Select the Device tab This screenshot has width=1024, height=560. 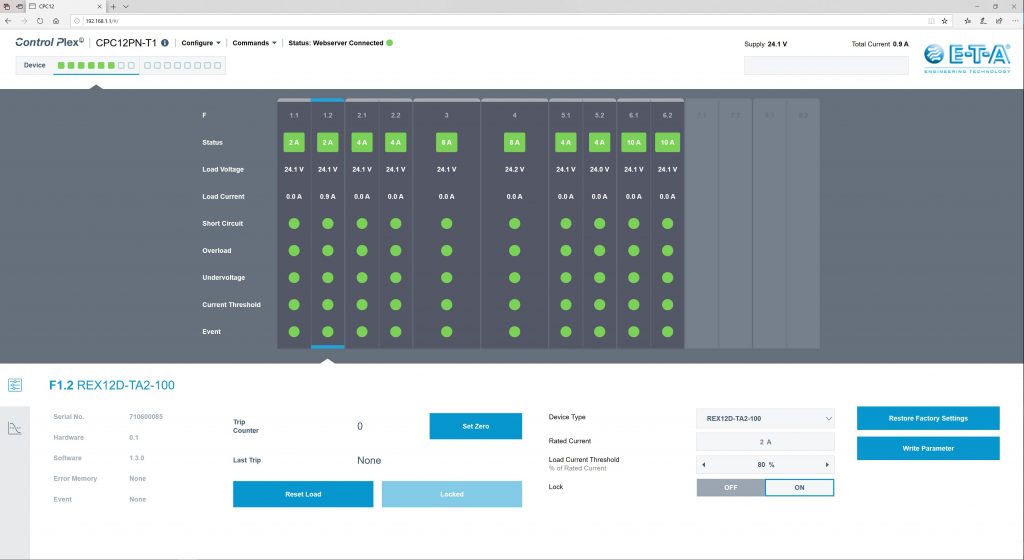click(x=35, y=66)
